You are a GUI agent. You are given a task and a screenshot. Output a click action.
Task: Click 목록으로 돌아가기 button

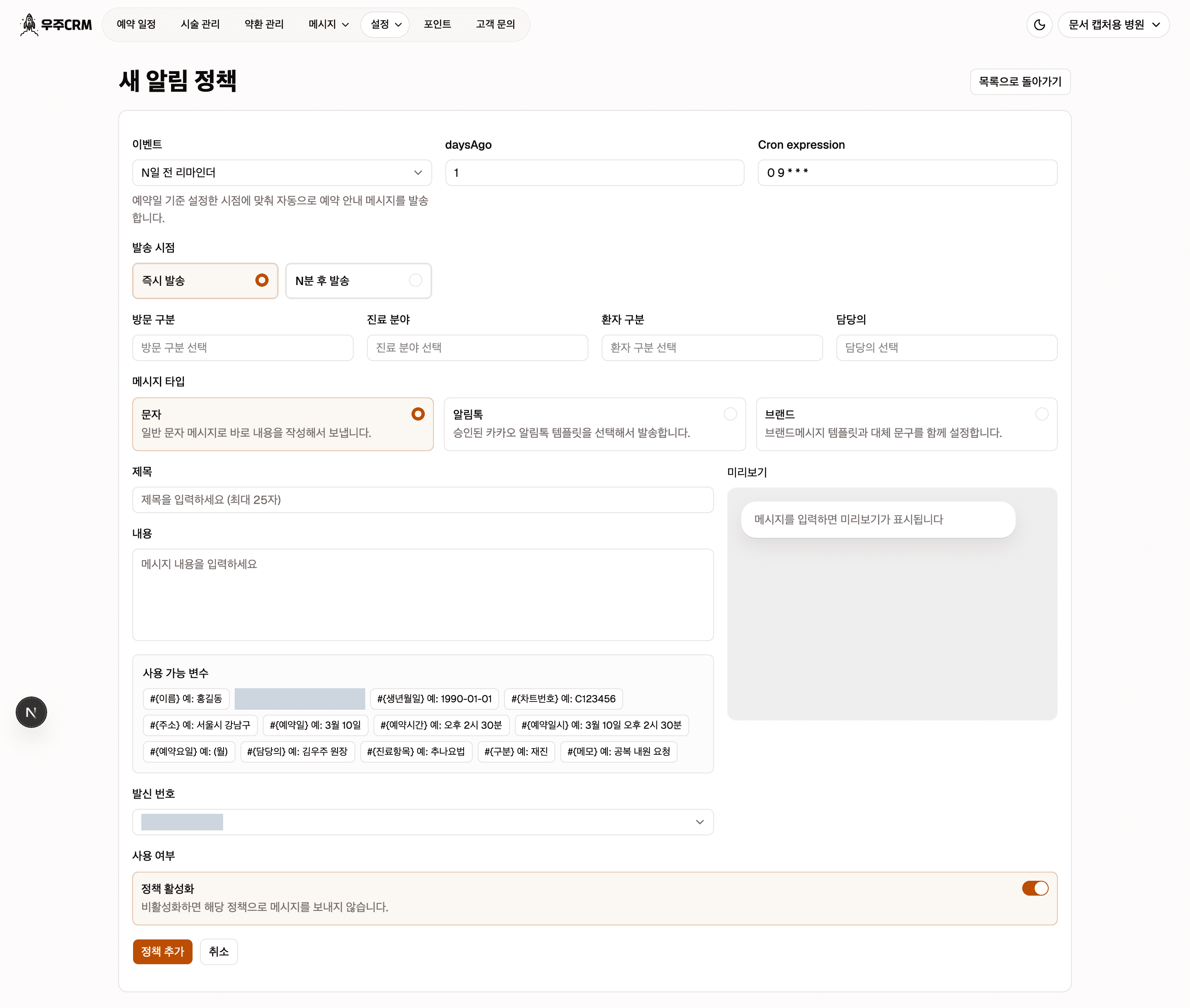pyautogui.click(x=1020, y=82)
